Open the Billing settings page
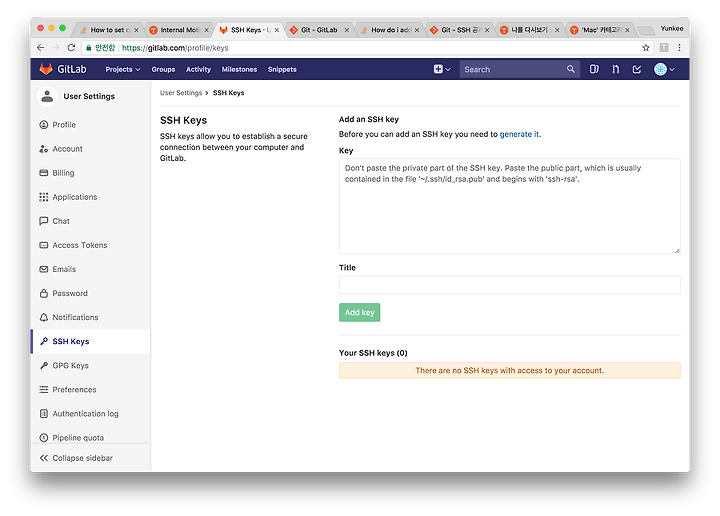The width and height of the screenshot is (720, 516). 63,173
